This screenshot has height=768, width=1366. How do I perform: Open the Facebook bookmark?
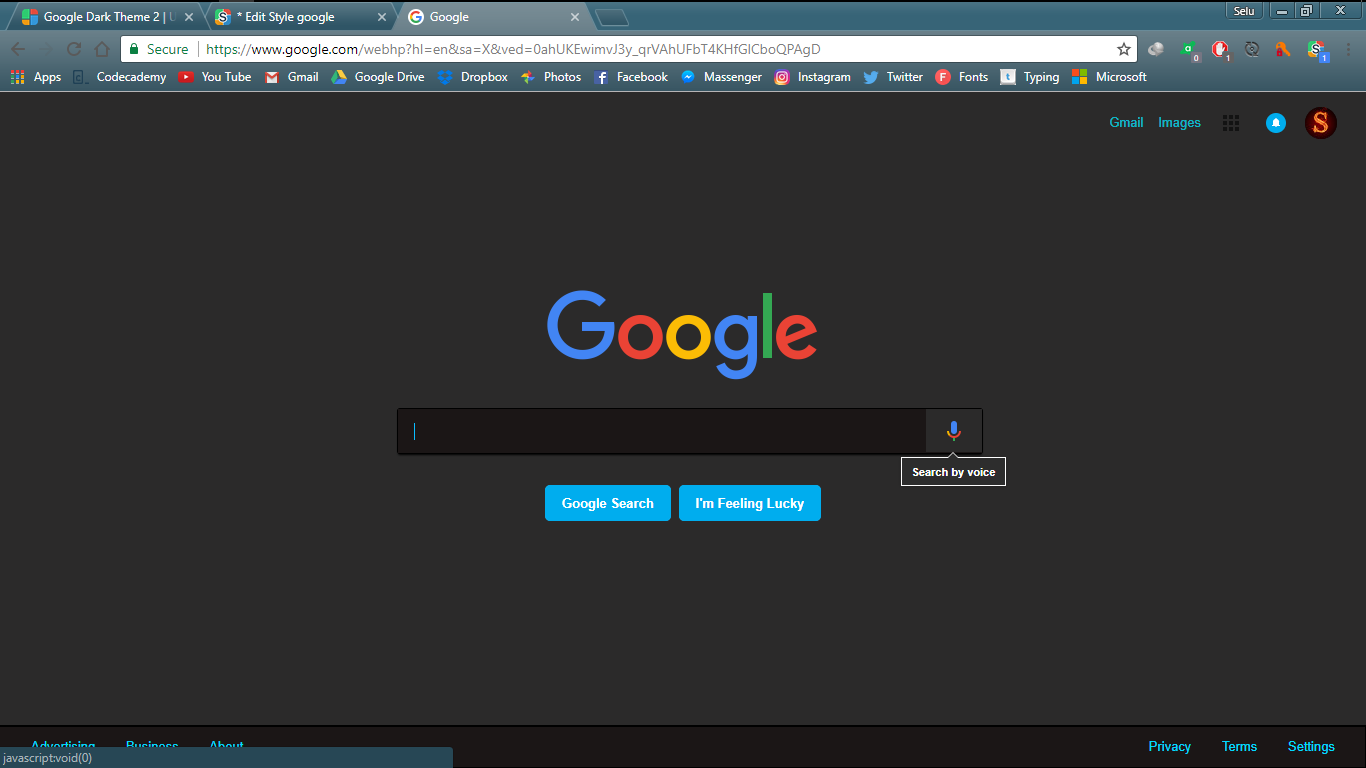630,77
